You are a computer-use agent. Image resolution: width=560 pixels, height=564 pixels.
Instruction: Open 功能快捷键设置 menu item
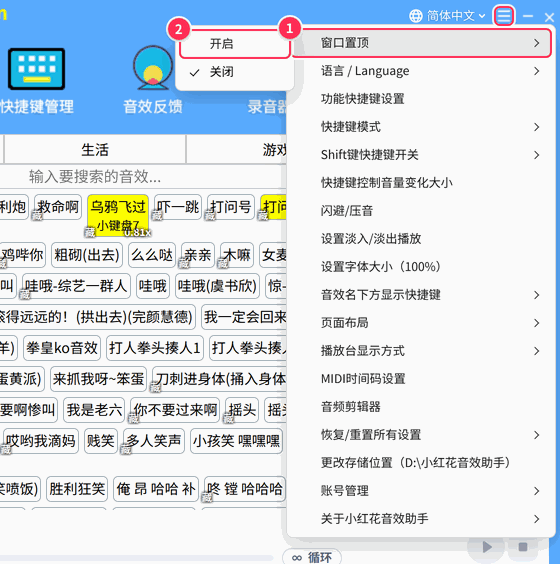422,99
